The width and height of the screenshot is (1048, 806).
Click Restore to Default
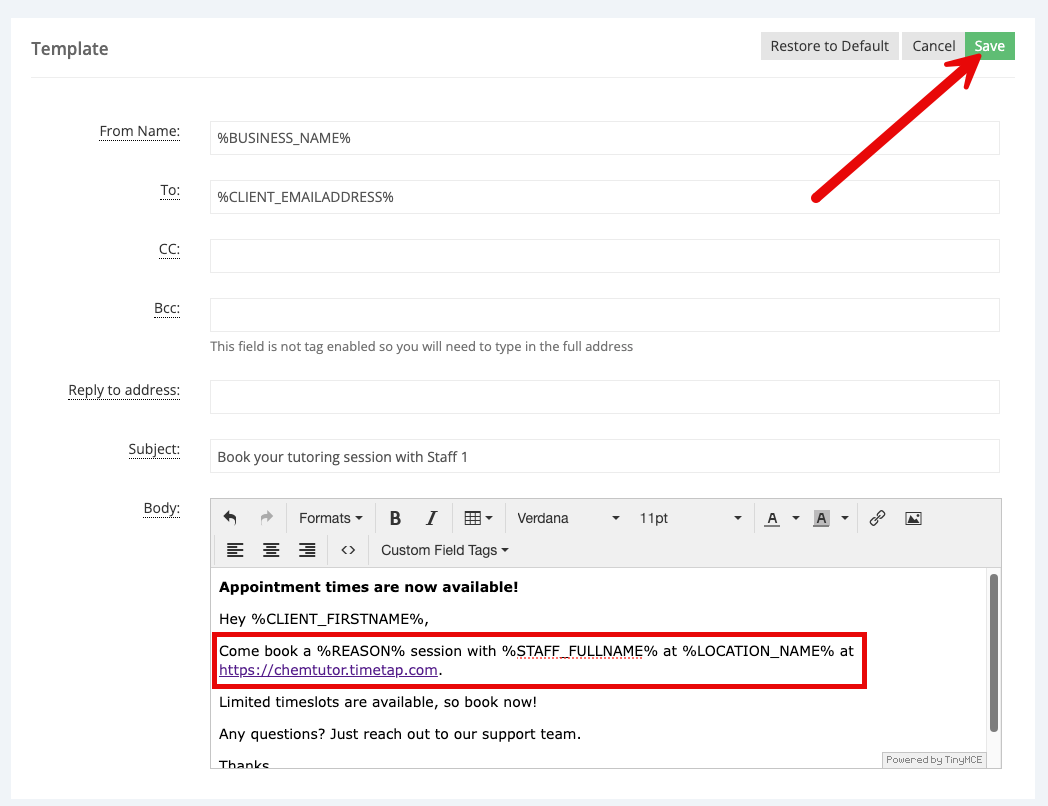pyautogui.click(x=829, y=46)
